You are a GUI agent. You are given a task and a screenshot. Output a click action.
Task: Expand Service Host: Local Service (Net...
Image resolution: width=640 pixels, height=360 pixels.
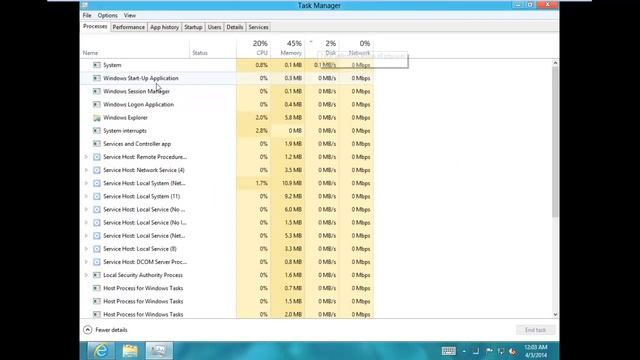pyautogui.click(x=86, y=236)
